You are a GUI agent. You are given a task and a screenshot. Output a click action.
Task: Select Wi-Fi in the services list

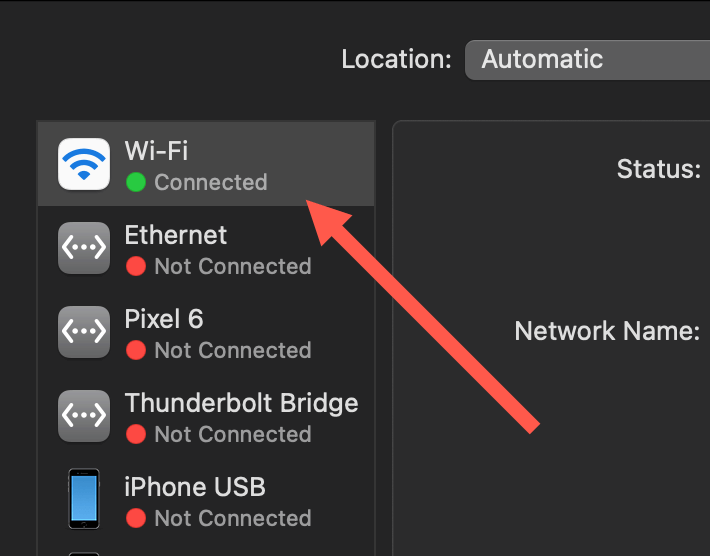point(206,164)
